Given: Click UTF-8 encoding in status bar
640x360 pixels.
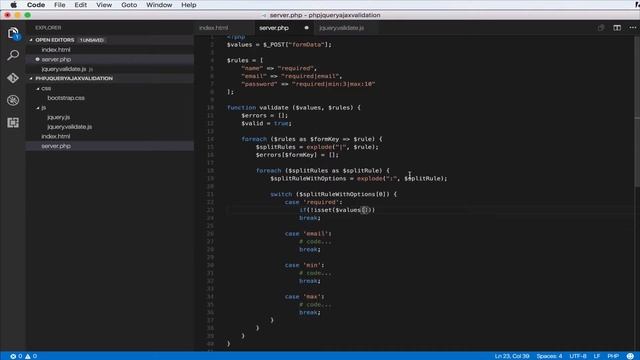Looking at the screenshot, I should pyautogui.click(x=578, y=356).
